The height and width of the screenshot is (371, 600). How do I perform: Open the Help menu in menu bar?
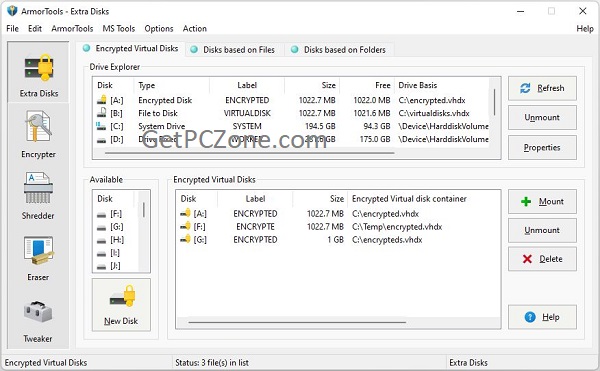pyautogui.click(x=585, y=28)
